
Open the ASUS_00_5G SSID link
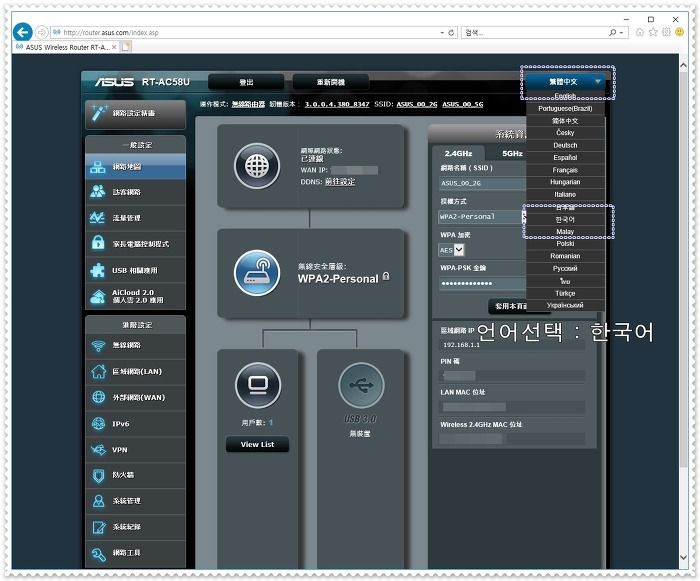(462, 104)
